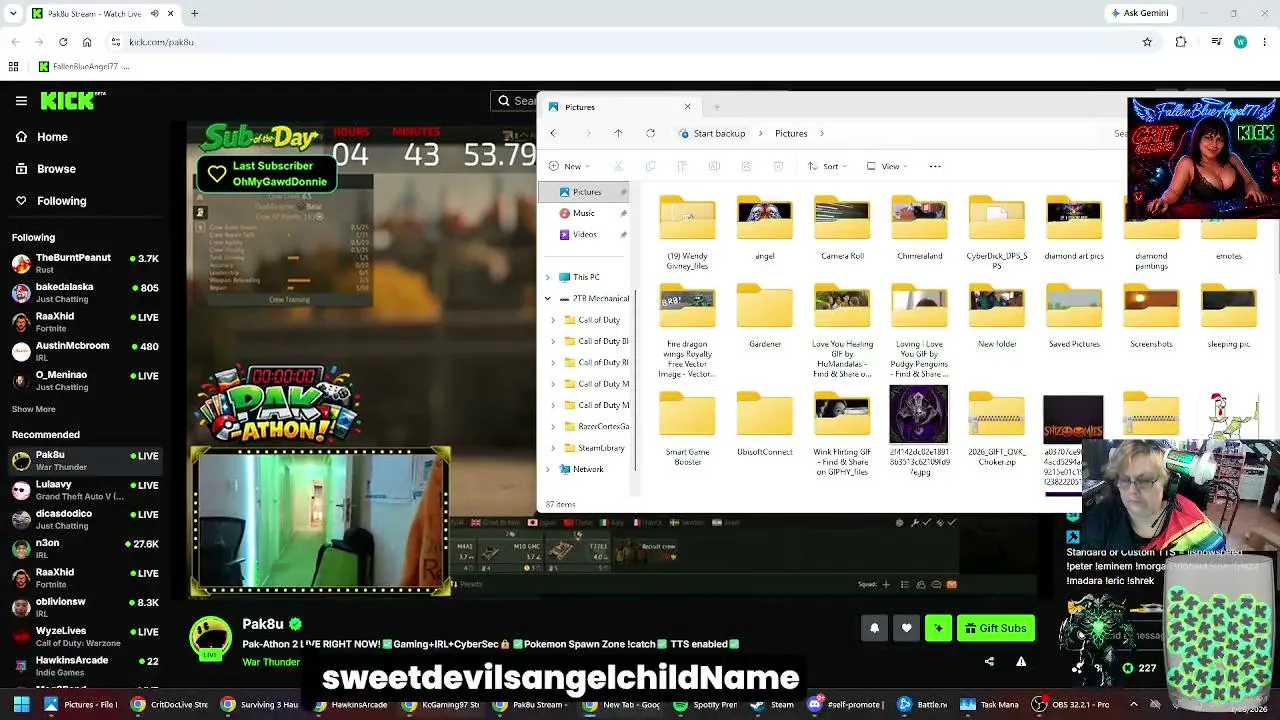Open Lulaavy recommended channel
The width and height of the screenshot is (1280, 720).
[87, 490]
